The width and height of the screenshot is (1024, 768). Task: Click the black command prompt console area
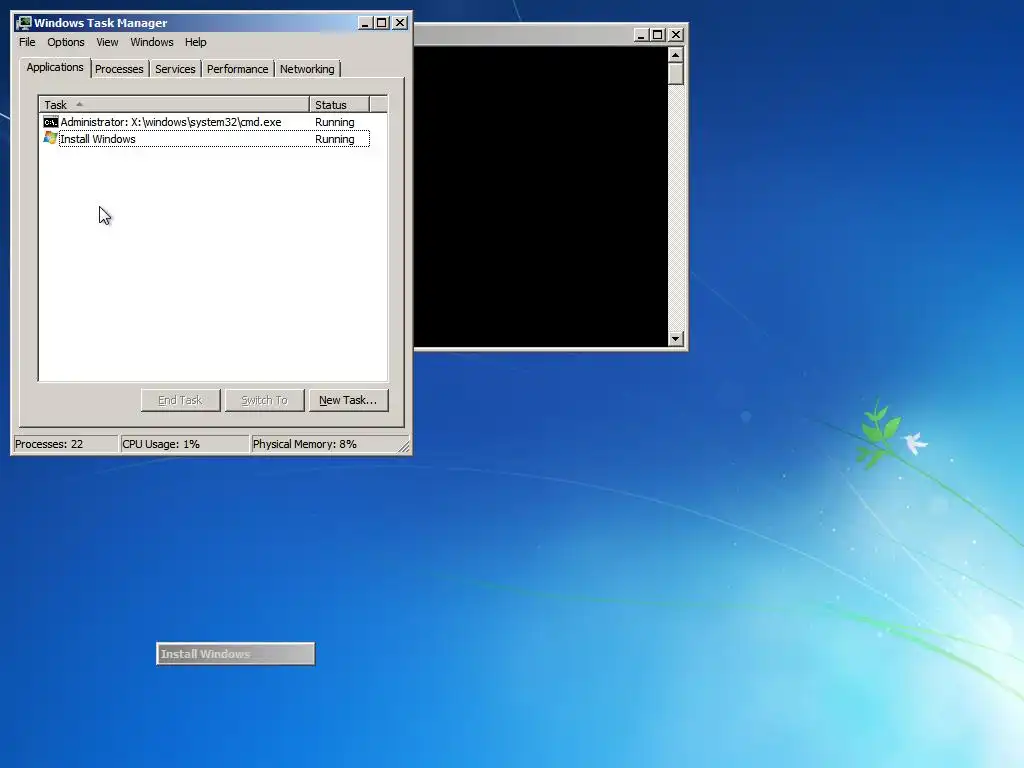[x=541, y=196]
